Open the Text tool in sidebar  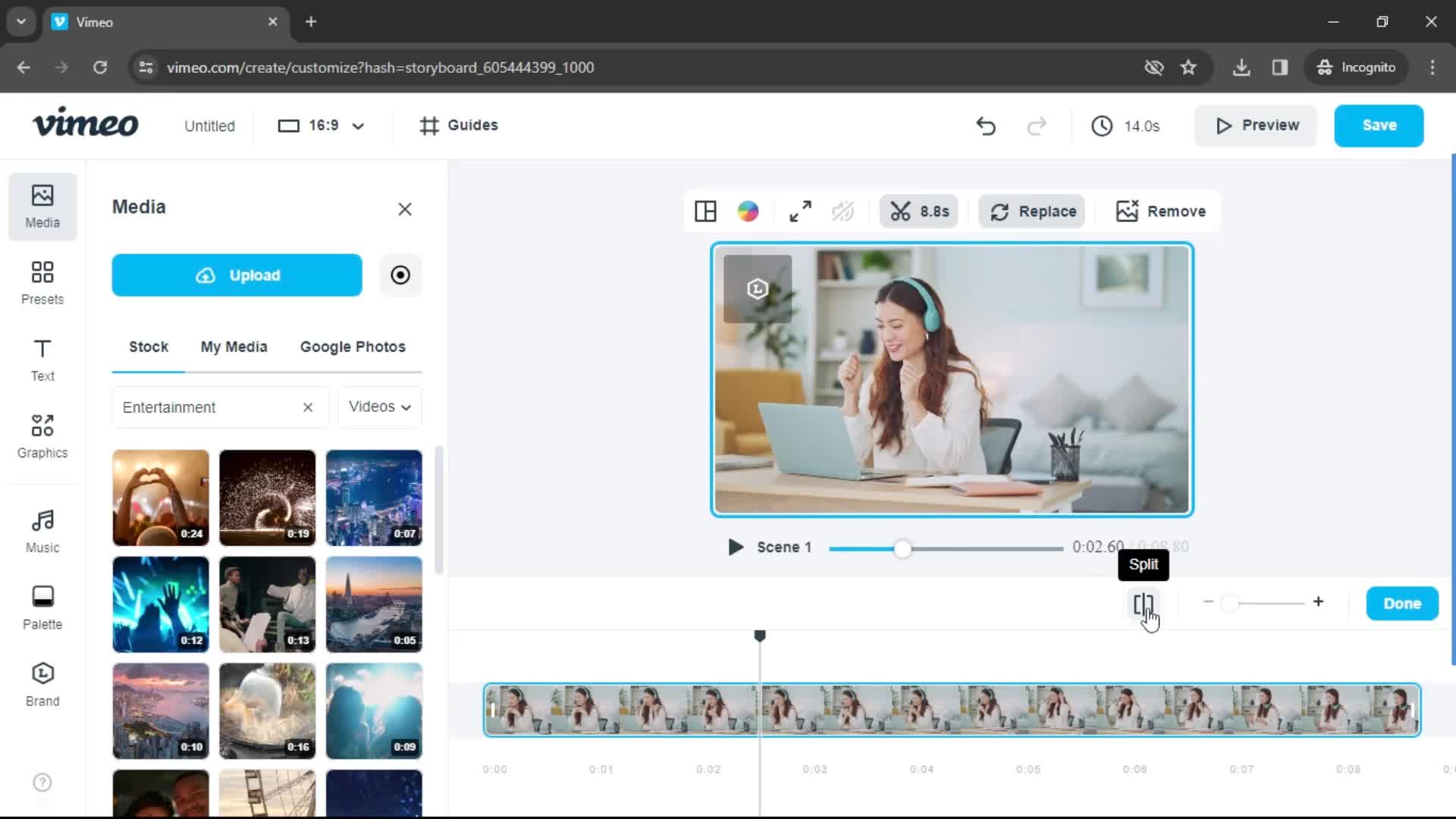(x=42, y=359)
